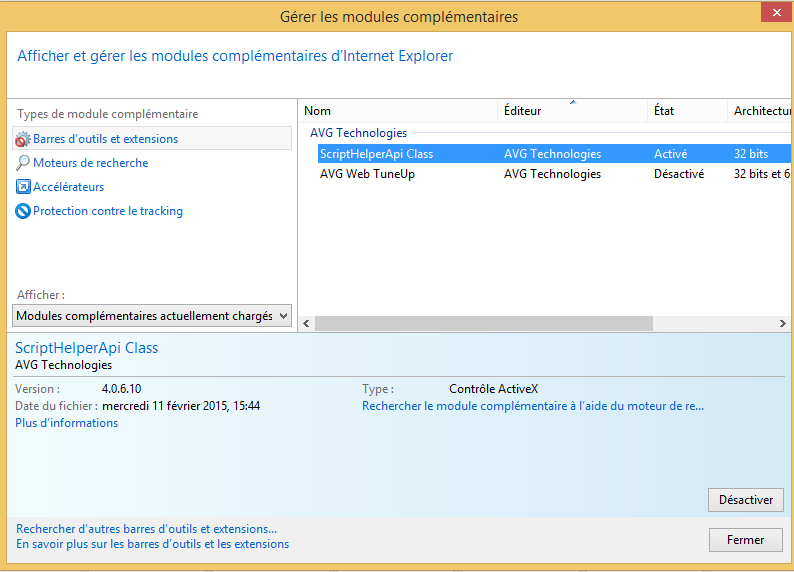Click file date mercredi 11 février 2015
The height and width of the screenshot is (572, 794).
point(181,406)
